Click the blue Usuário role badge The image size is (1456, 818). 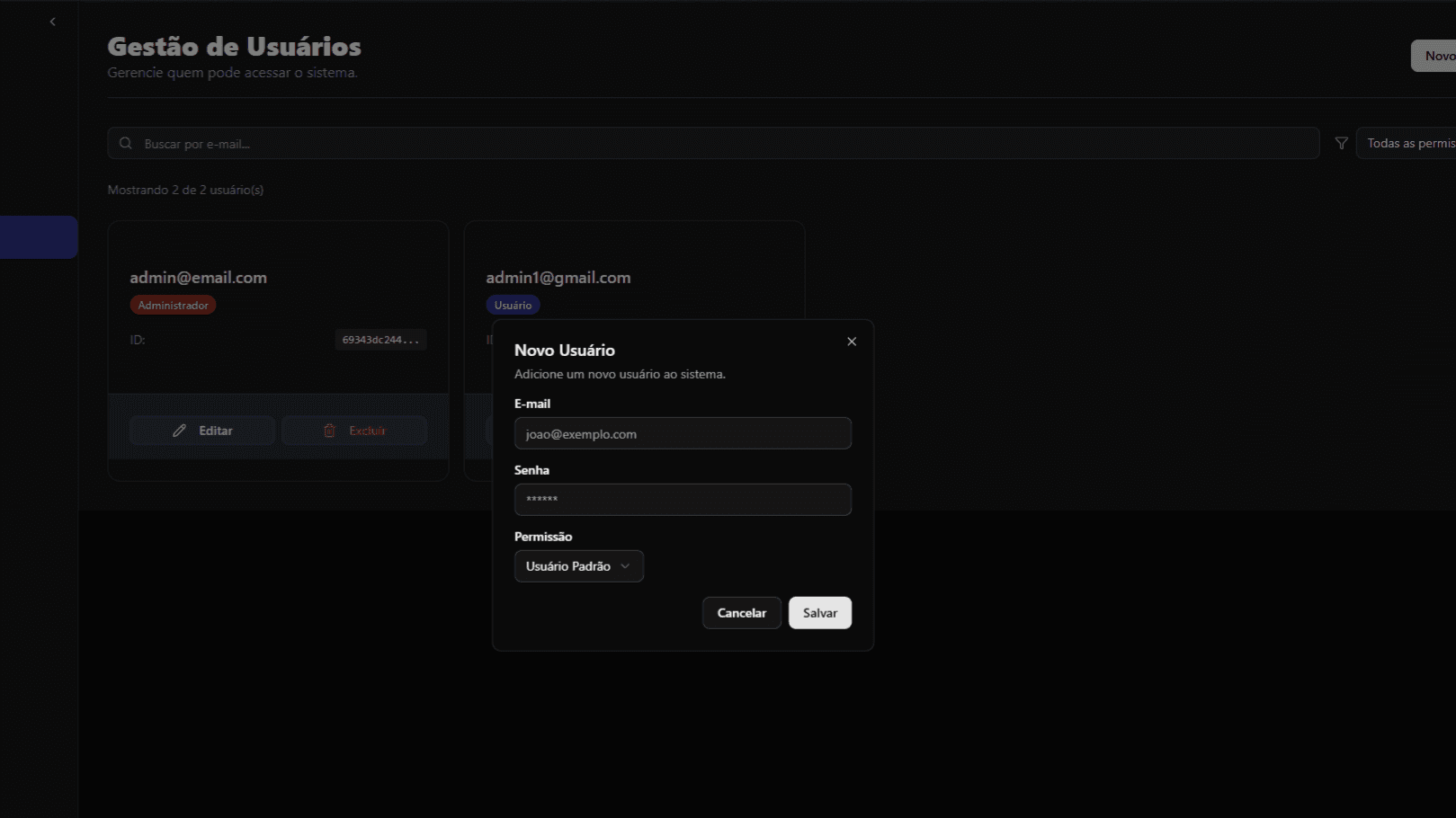pos(513,306)
